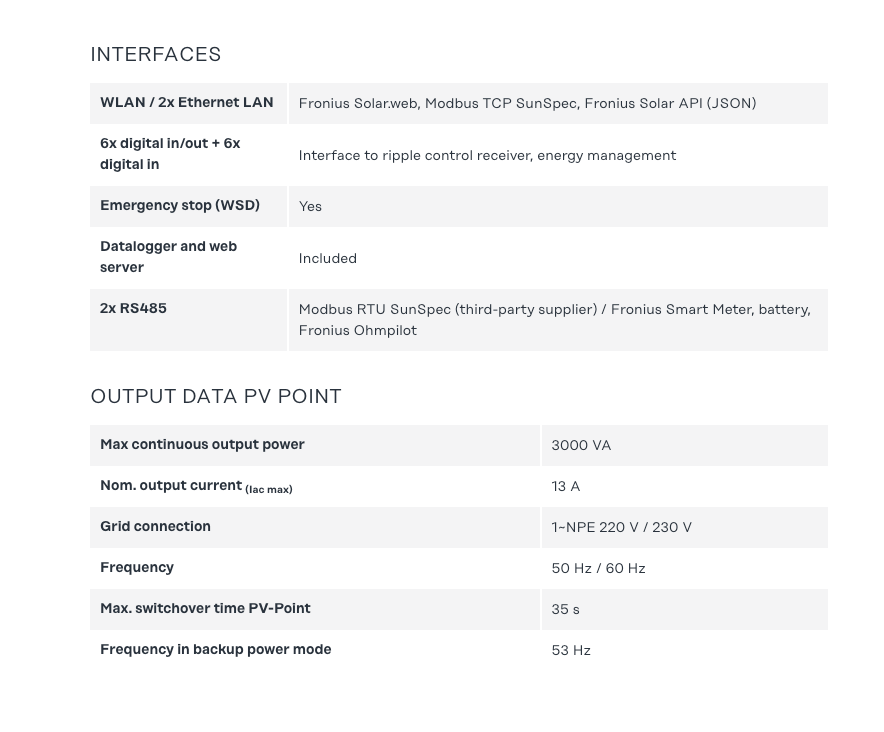Click the Included value cell
Viewport: 884px width, 732px height.
point(327,259)
